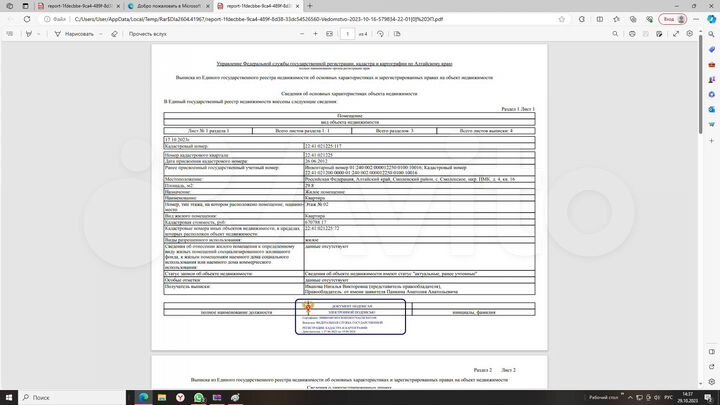This screenshot has height=405, width=720.
Task: Click the taskbar Поиск search box
Action: 72,397
